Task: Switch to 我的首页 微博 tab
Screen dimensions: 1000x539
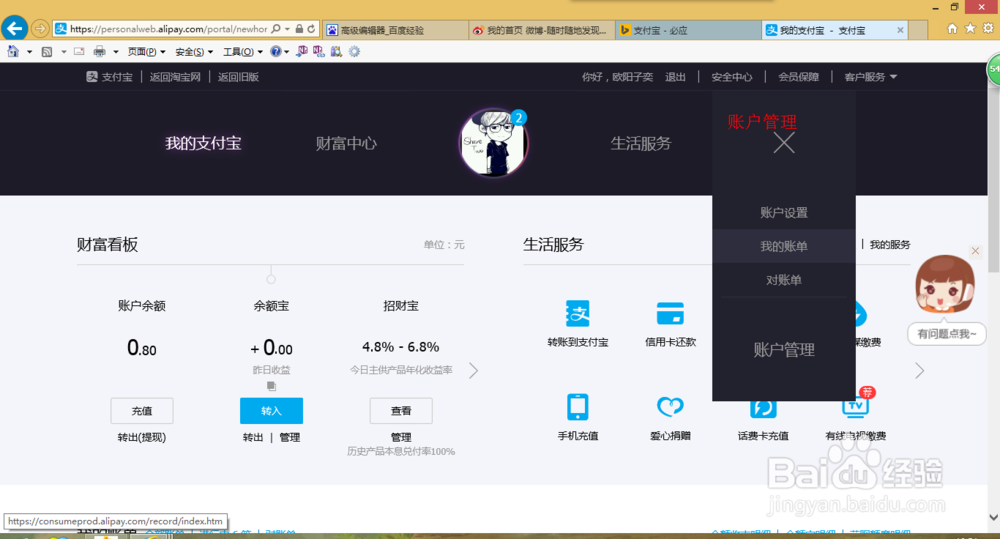Action: click(x=542, y=30)
